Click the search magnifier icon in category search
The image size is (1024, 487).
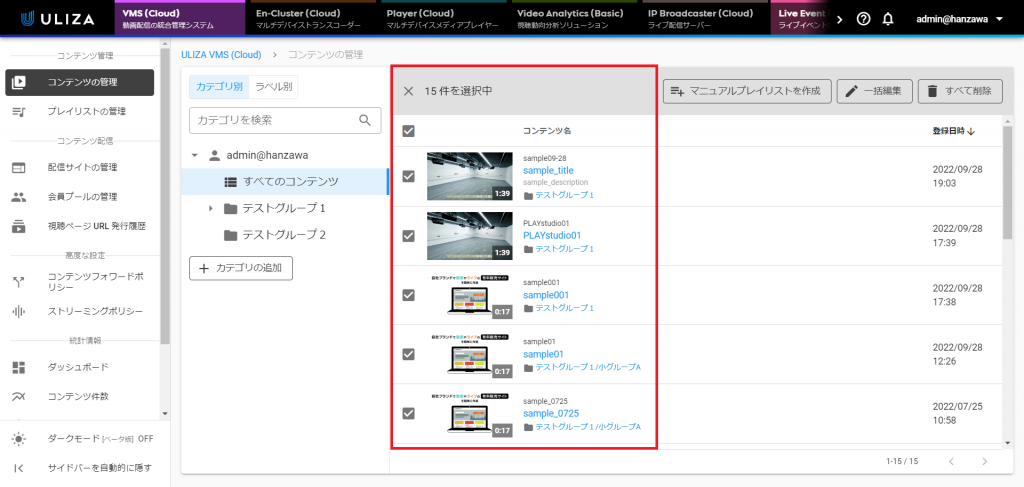pos(366,120)
